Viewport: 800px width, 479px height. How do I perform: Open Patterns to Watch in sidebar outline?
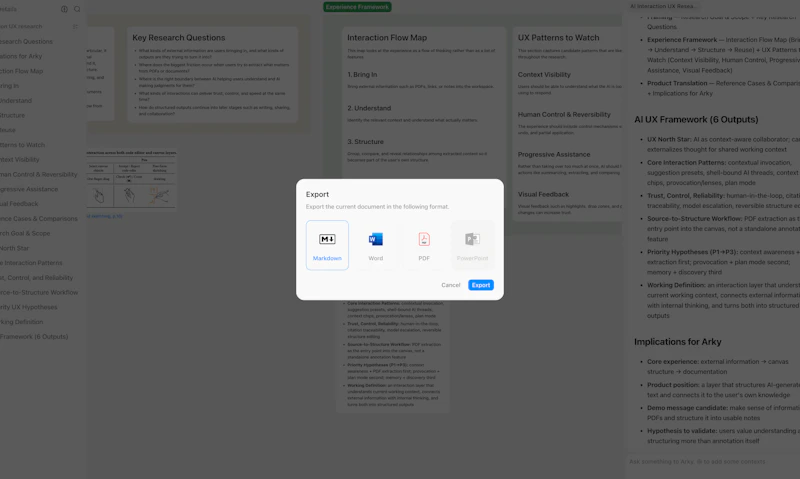click(x=22, y=145)
